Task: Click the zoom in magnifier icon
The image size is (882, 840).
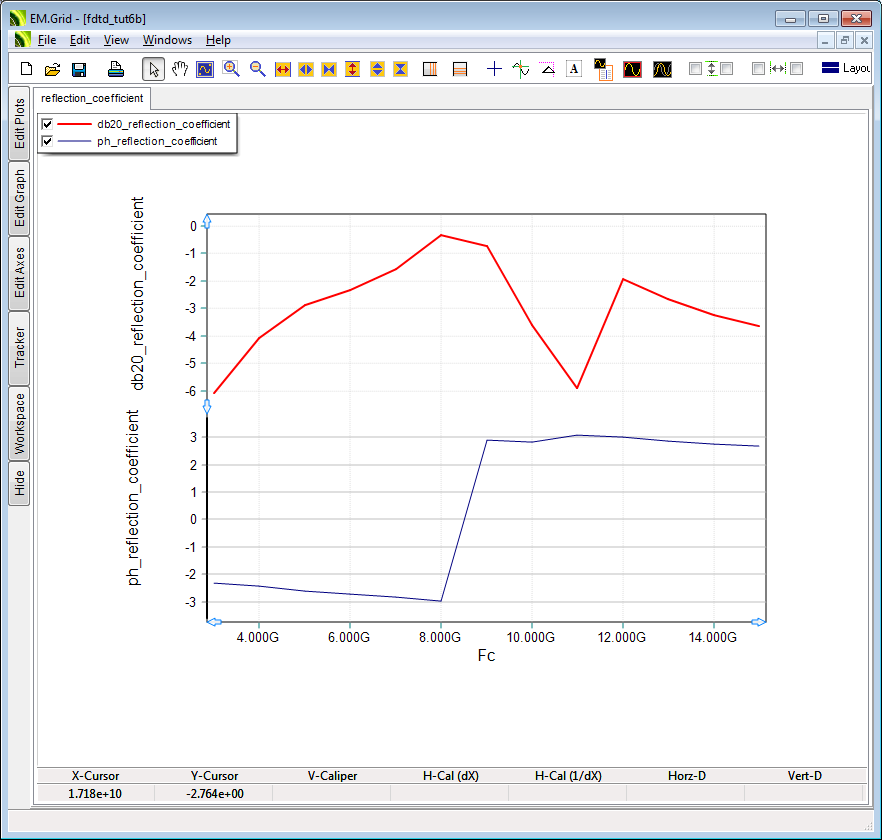Action: click(231, 69)
